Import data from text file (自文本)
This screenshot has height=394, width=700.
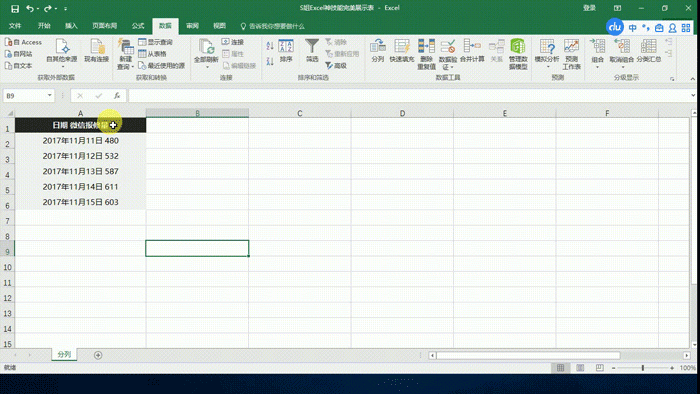pos(19,66)
